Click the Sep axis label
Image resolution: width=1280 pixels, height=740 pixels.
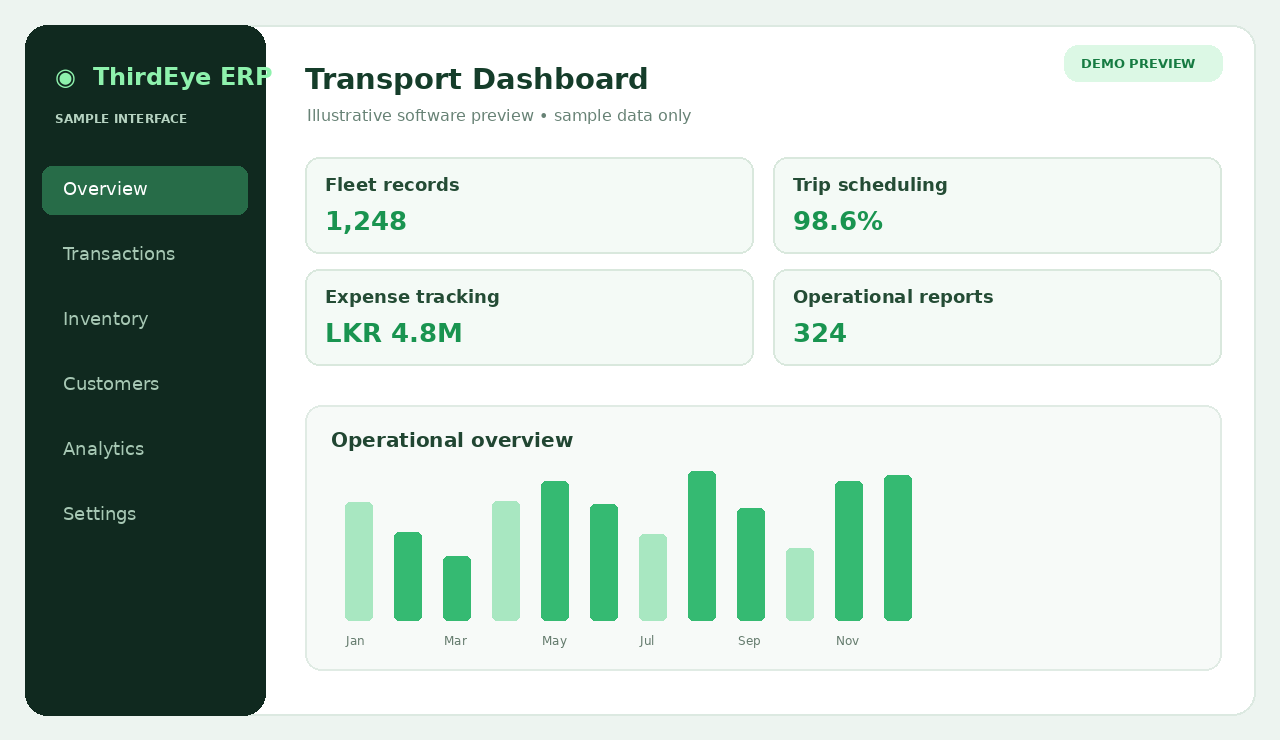point(749,641)
